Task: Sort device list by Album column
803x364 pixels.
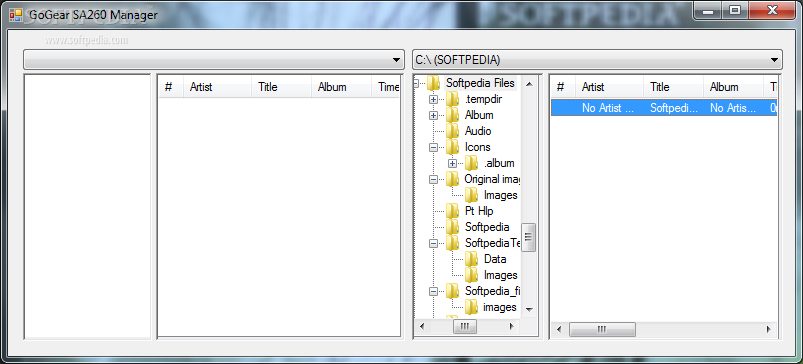Action: point(341,87)
